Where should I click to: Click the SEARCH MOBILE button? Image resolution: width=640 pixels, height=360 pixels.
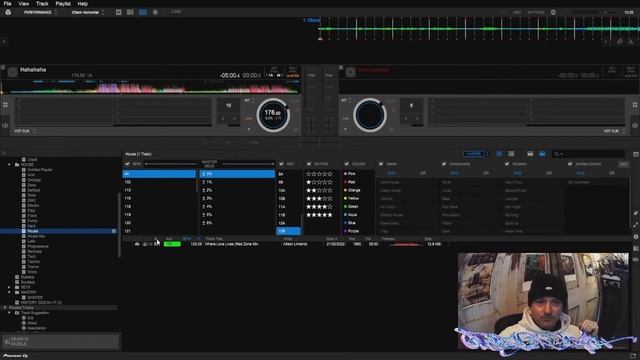point(60,341)
